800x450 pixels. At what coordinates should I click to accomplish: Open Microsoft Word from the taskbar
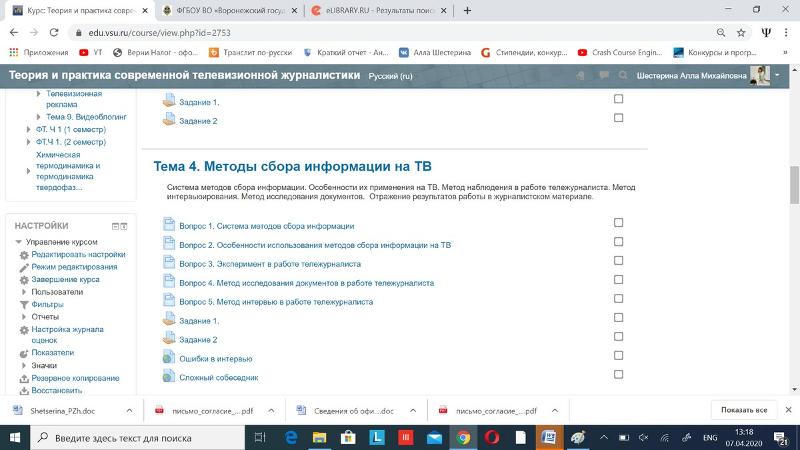point(548,438)
